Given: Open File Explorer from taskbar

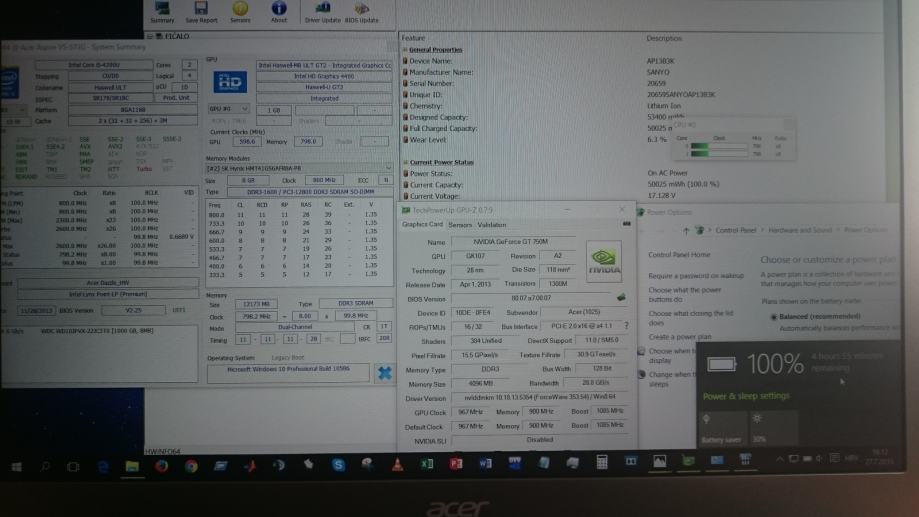Looking at the screenshot, I should click(x=132, y=467).
